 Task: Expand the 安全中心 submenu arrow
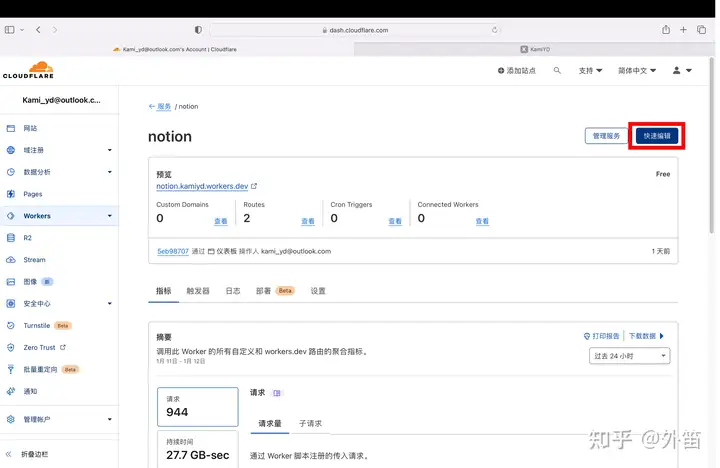point(110,304)
